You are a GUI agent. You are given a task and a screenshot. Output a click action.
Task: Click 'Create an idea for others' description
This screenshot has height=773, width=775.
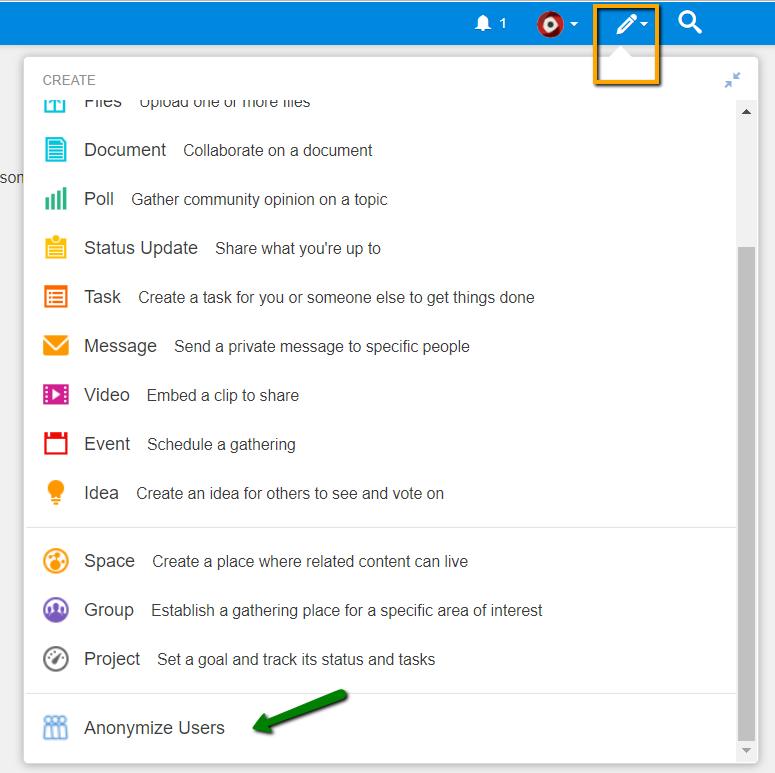pos(290,493)
